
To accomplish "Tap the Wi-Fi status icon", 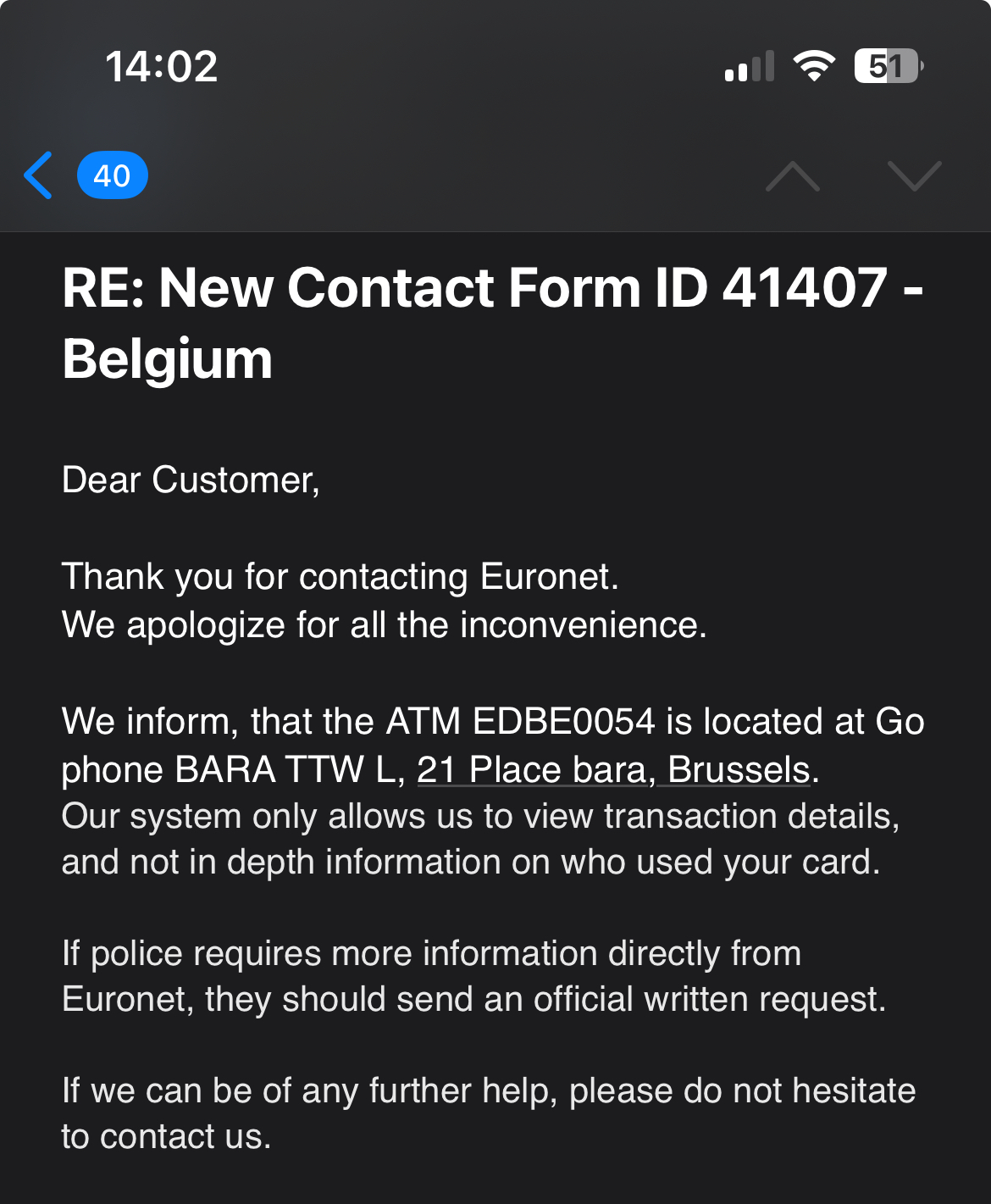I will (814, 66).
